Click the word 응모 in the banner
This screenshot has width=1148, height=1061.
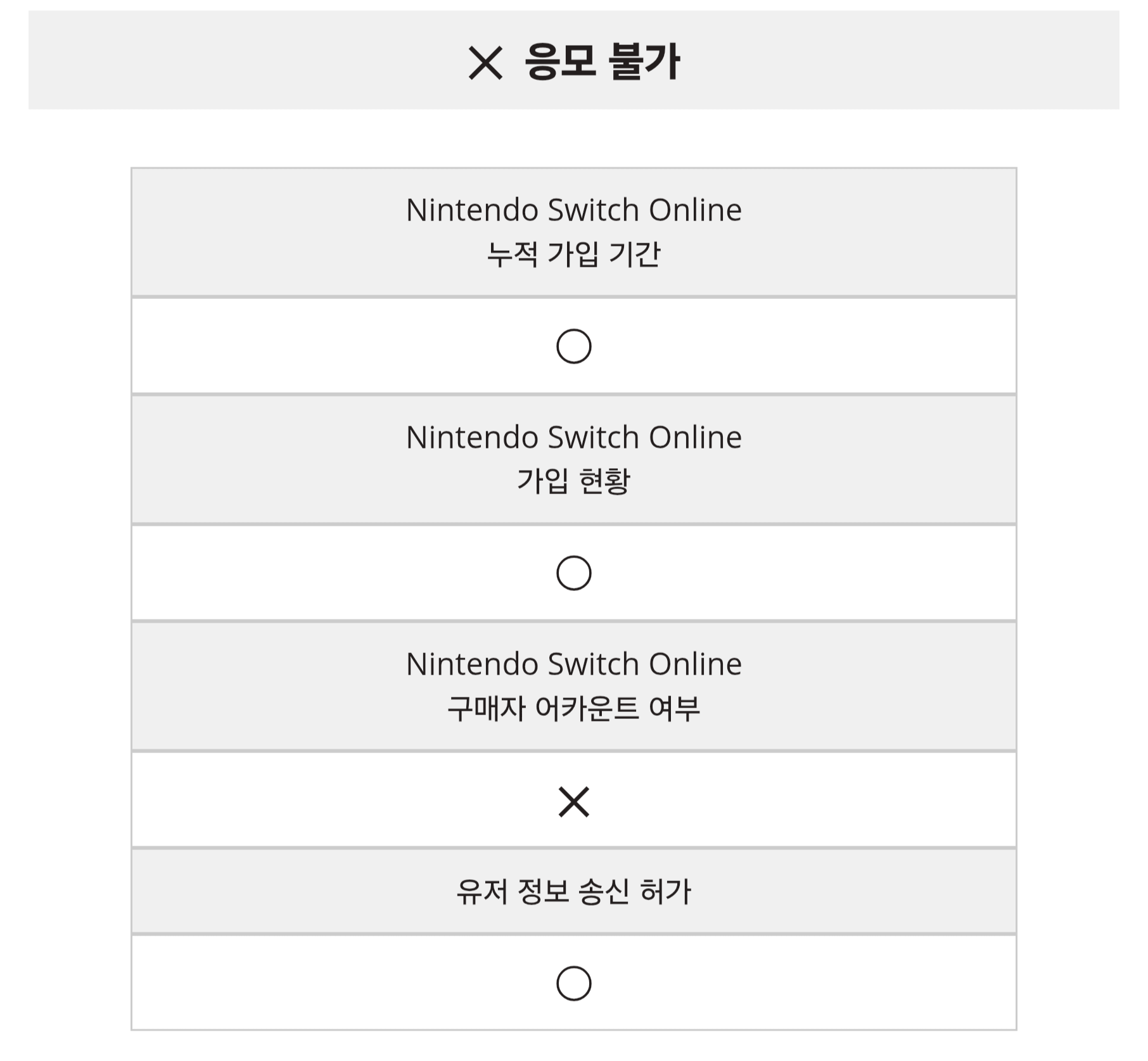pos(560,61)
